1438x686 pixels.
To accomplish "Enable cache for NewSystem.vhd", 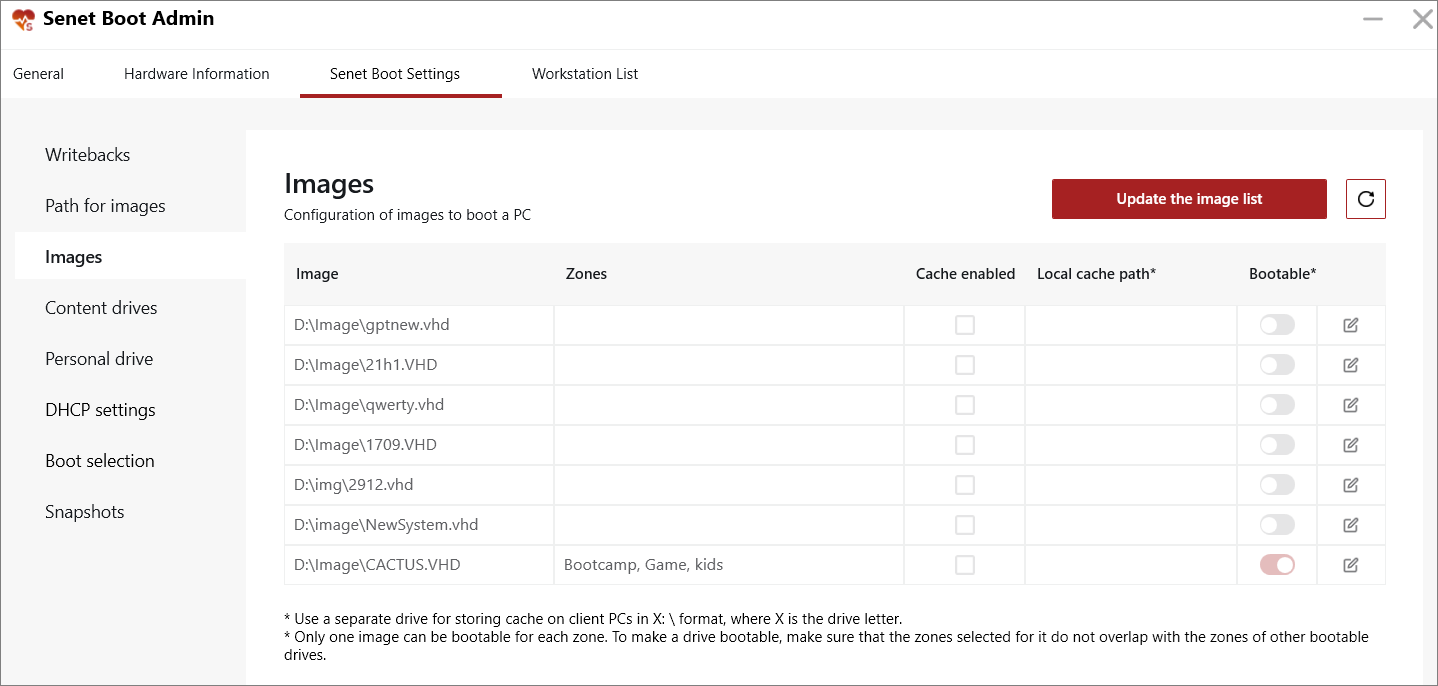I will click(965, 525).
